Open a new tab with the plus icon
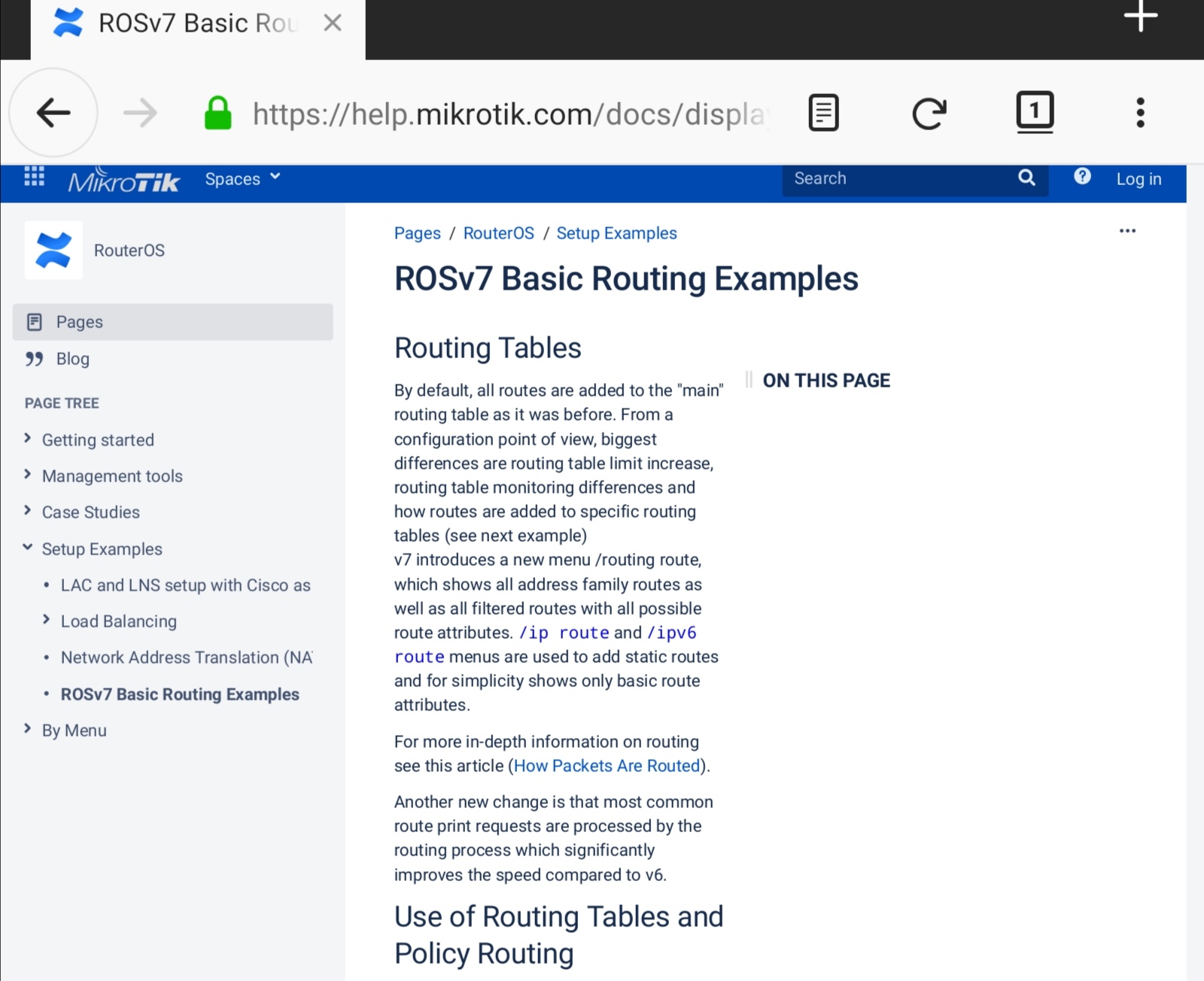Viewport: 1204px width, 981px height. pyautogui.click(x=1141, y=16)
